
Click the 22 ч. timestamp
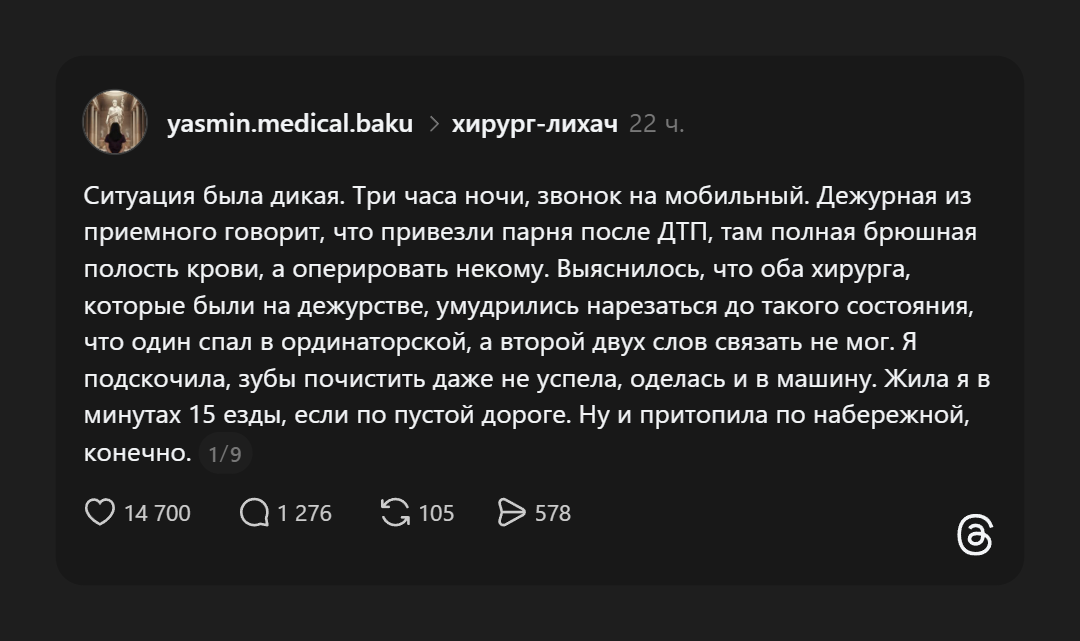pos(656,124)
